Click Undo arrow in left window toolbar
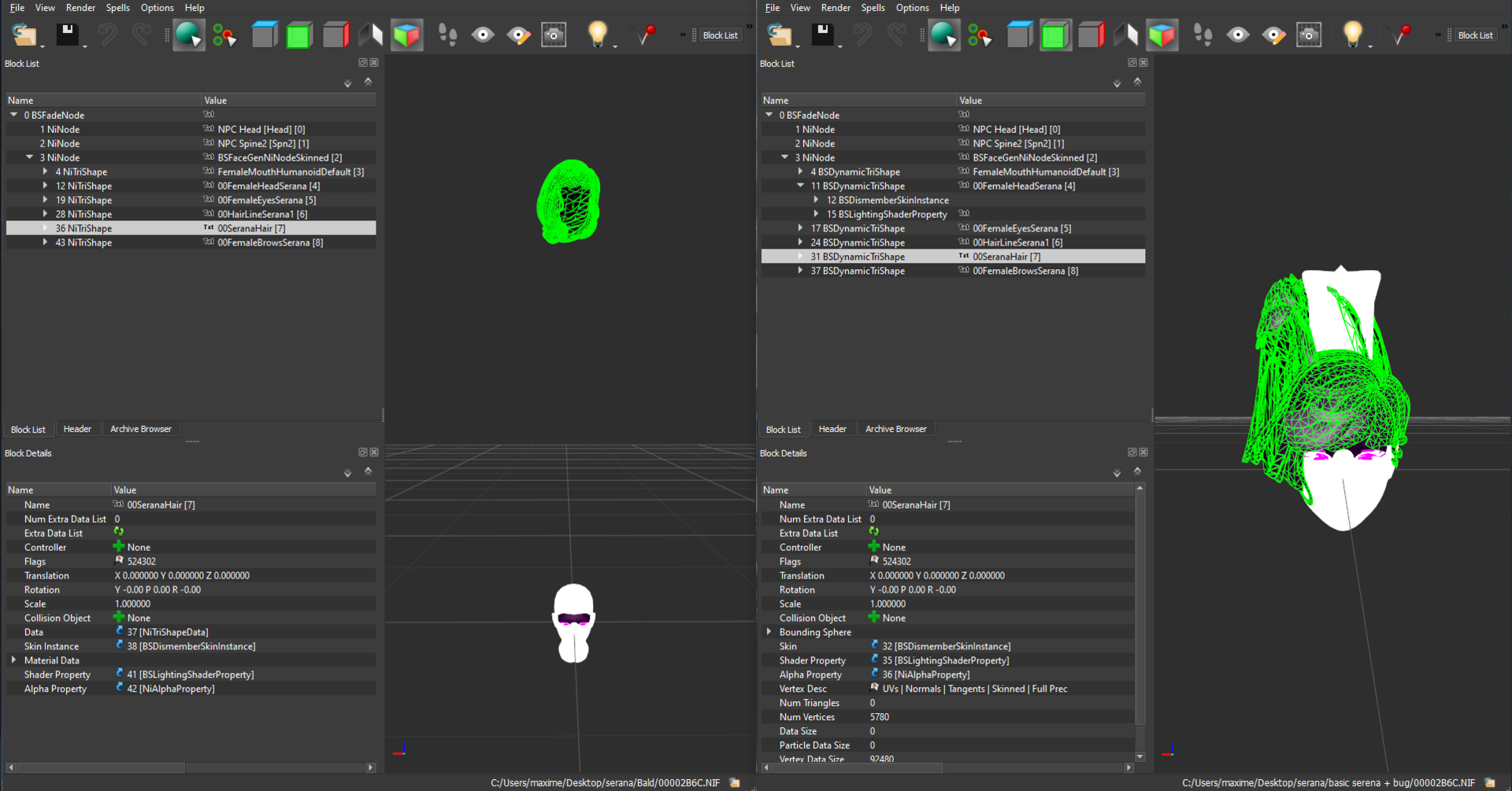This screenshot has width=1512, height=791. point(108,35)
